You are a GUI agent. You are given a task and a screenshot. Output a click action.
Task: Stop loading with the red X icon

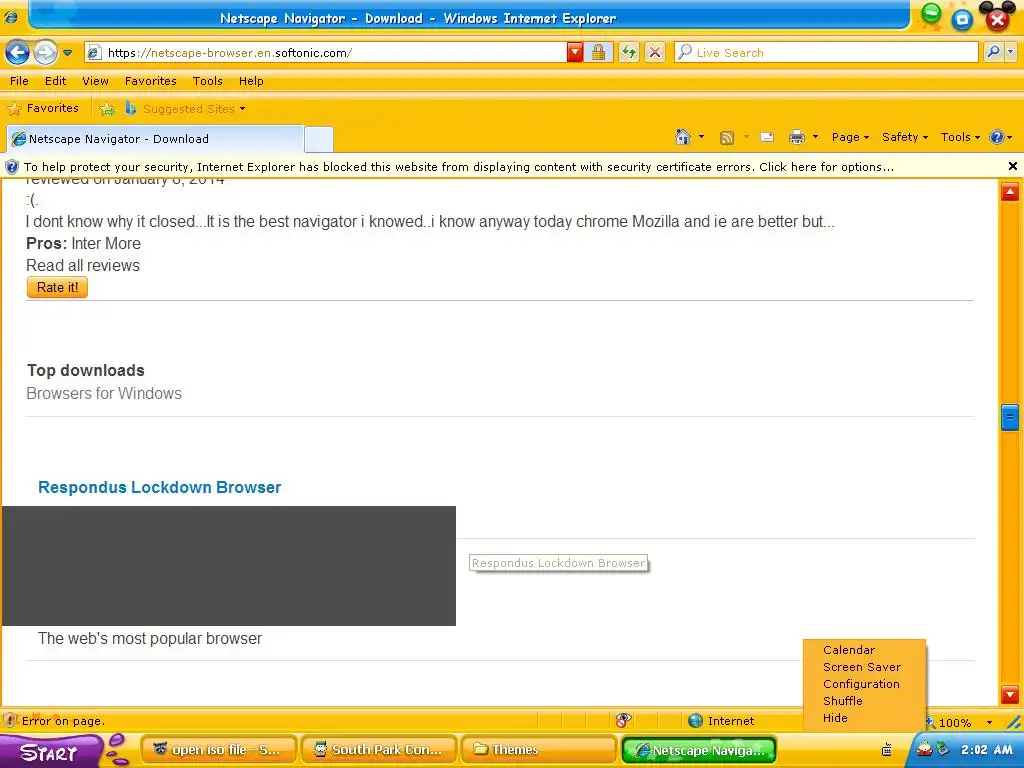pos(655,53)
